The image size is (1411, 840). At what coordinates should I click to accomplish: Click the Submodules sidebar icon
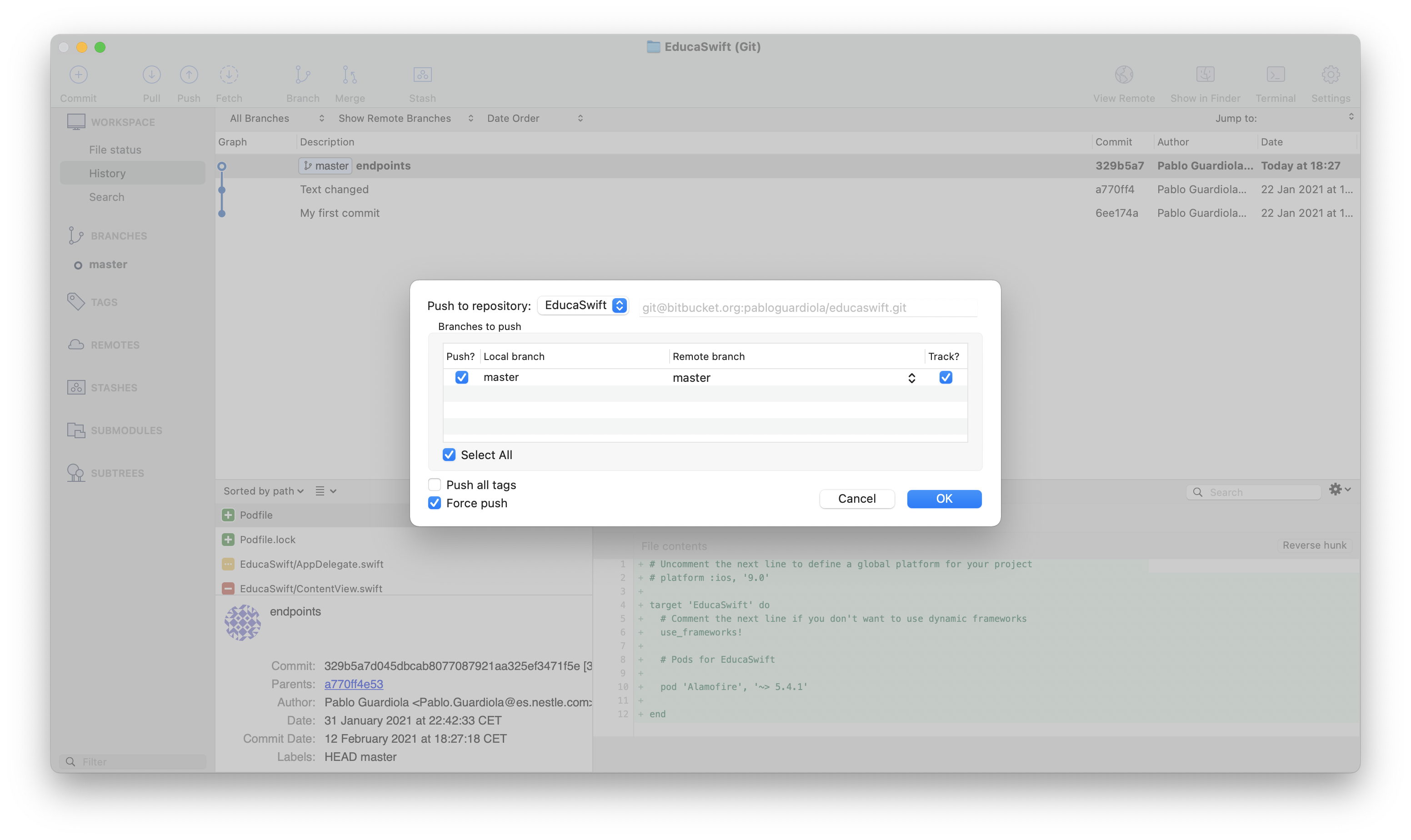(76, 430)
